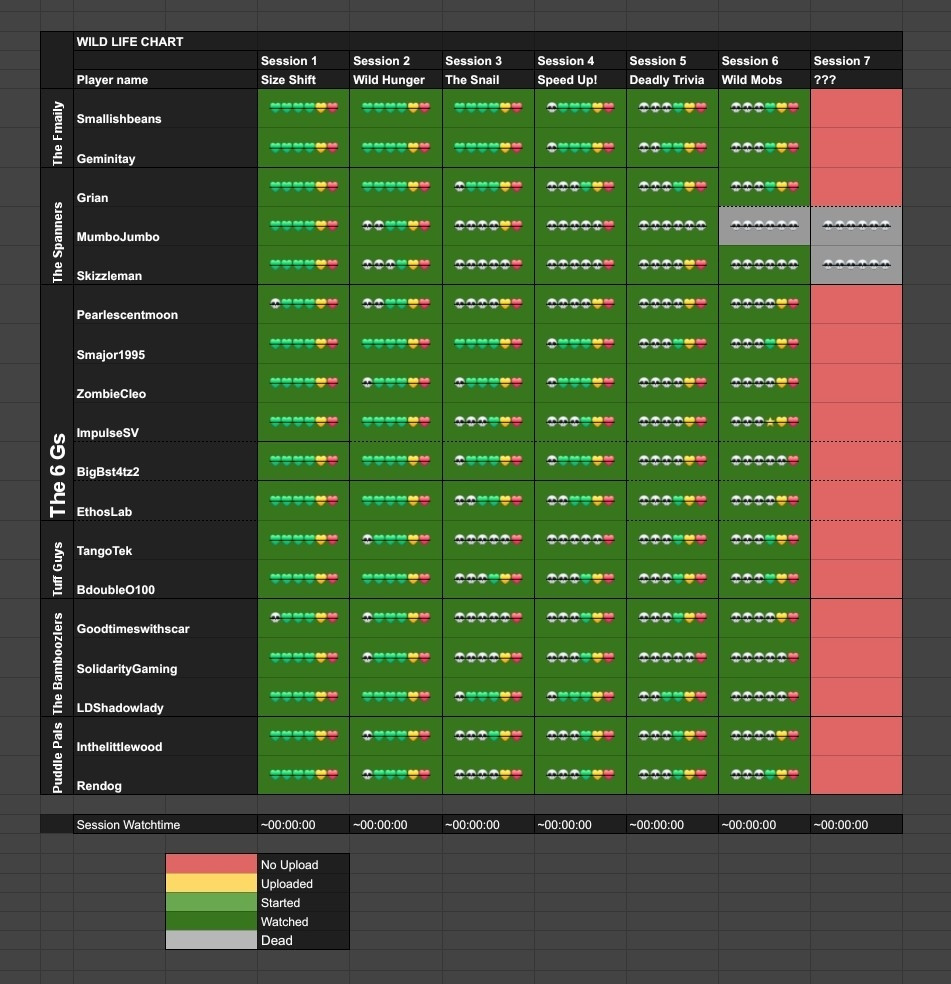Click the Speed Up! session title
Screen dimensions: 951x984
[x=580, y=80]
